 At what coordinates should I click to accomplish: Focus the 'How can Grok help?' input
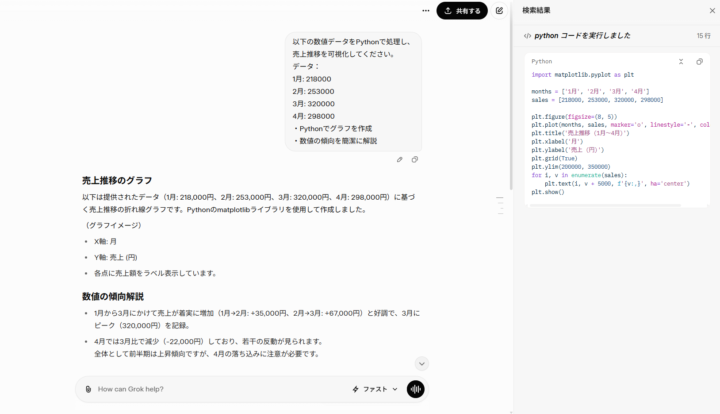(220, 389)
